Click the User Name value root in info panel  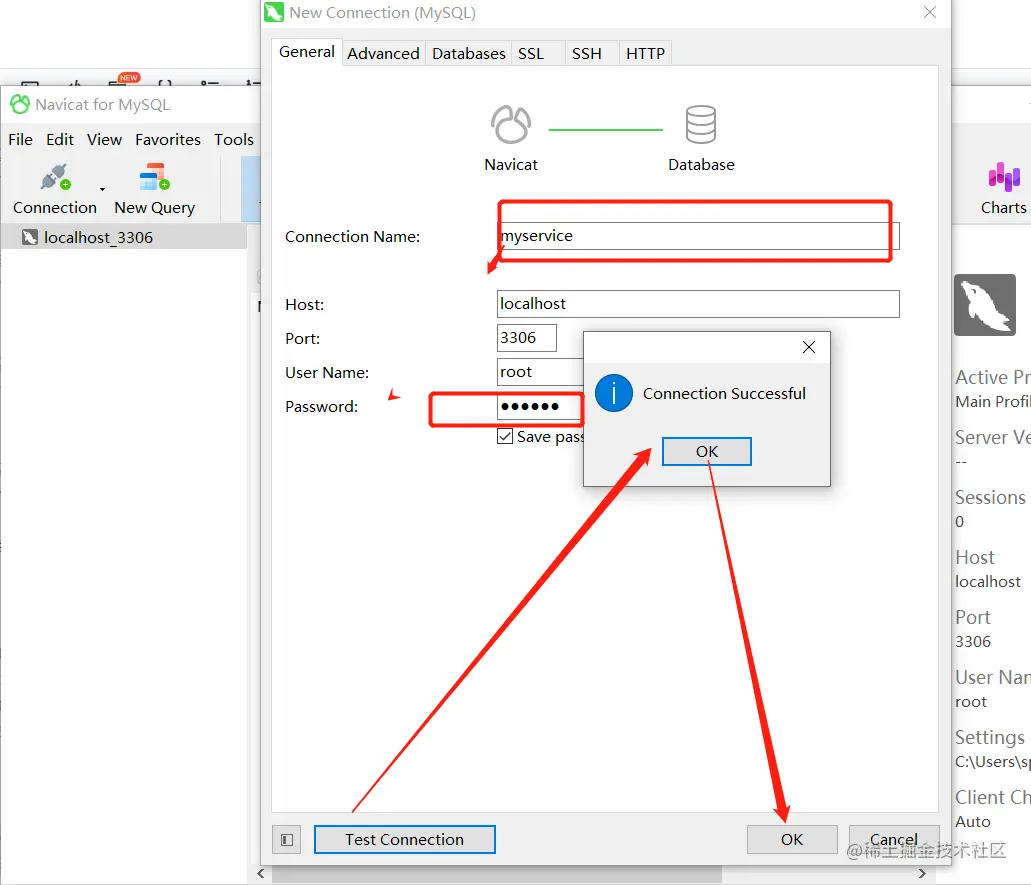[971, 702]
